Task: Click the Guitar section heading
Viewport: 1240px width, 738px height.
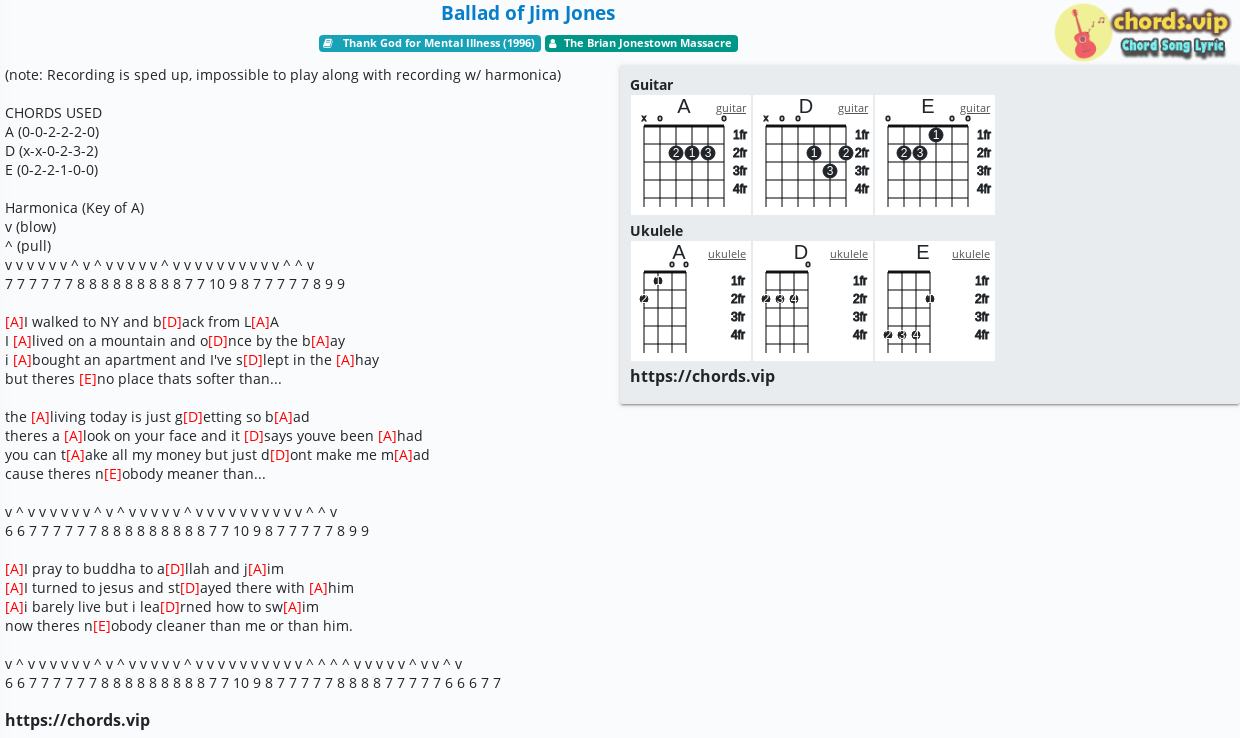Action: pos(651,85)
